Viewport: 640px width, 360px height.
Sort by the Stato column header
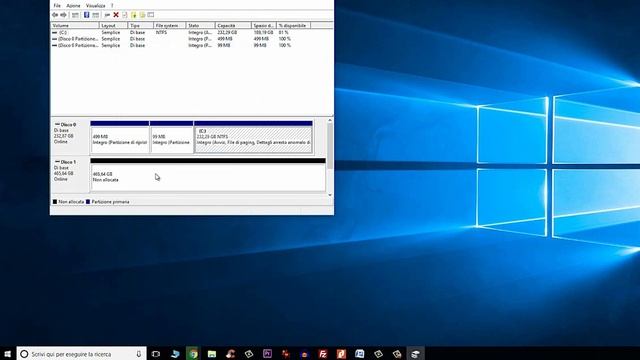pyautogui.click(x=200, y=25)
